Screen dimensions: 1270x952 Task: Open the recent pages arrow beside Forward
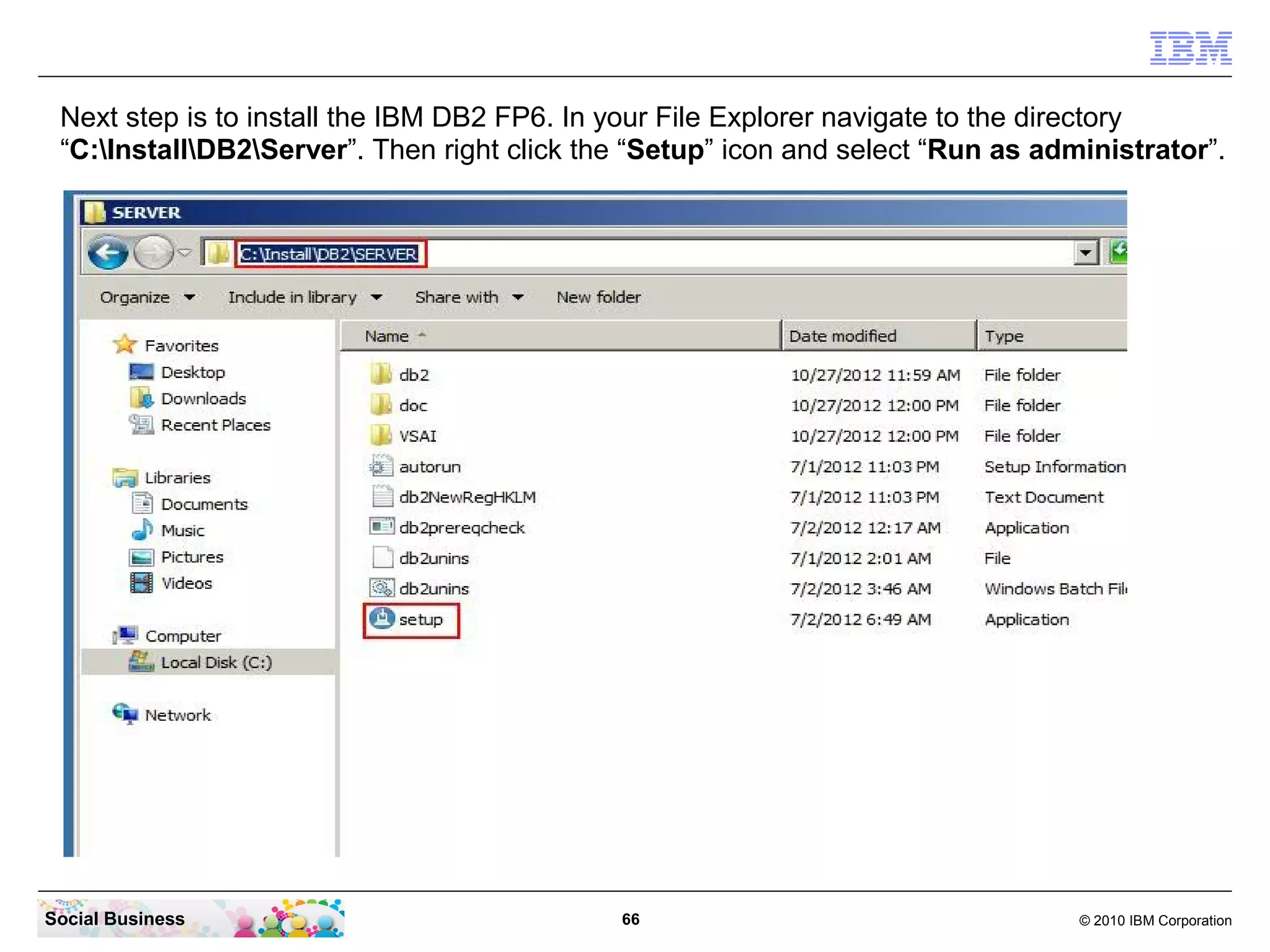(185, 253)
